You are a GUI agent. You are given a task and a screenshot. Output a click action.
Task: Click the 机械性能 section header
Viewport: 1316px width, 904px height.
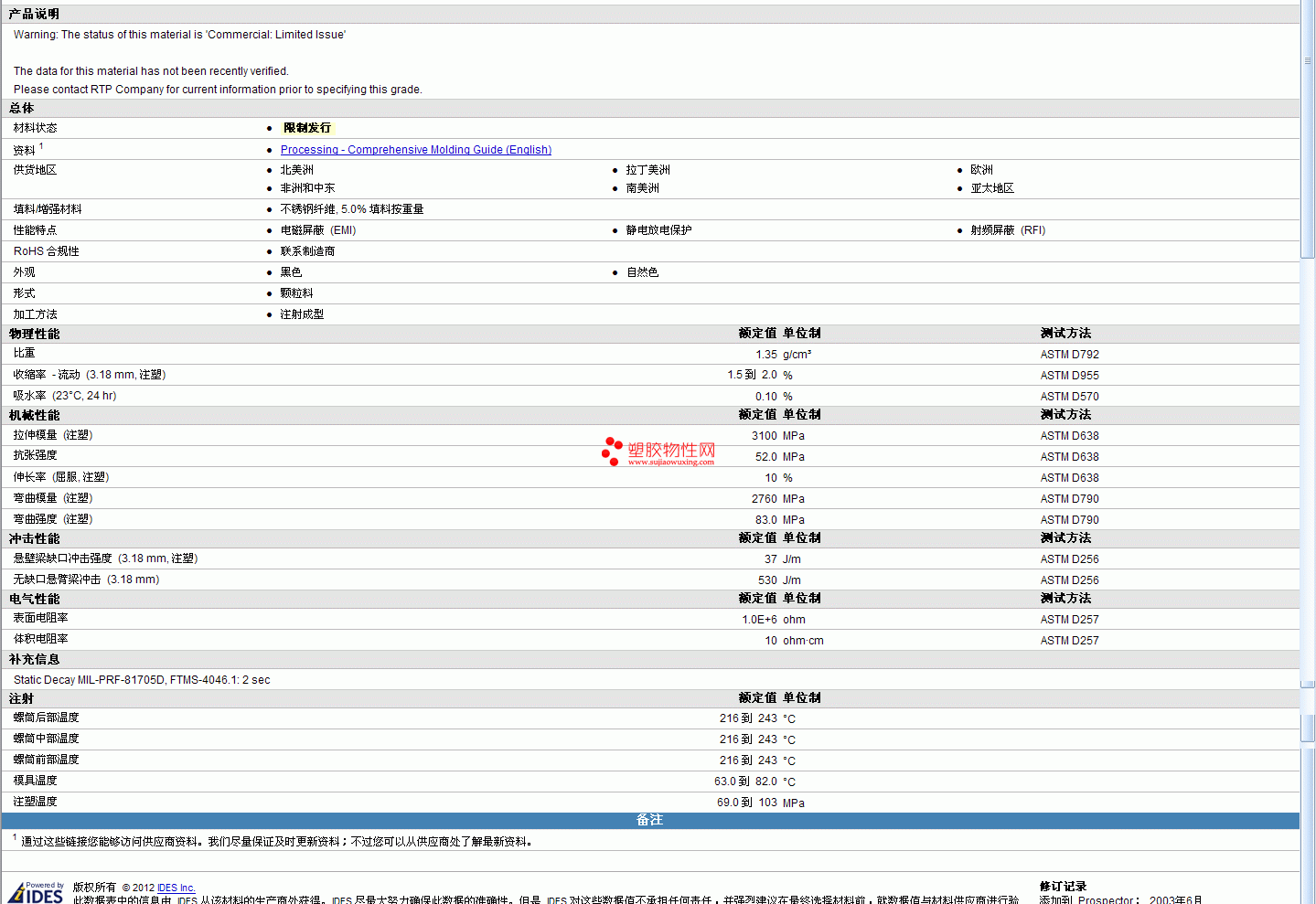tap(35, 415)
